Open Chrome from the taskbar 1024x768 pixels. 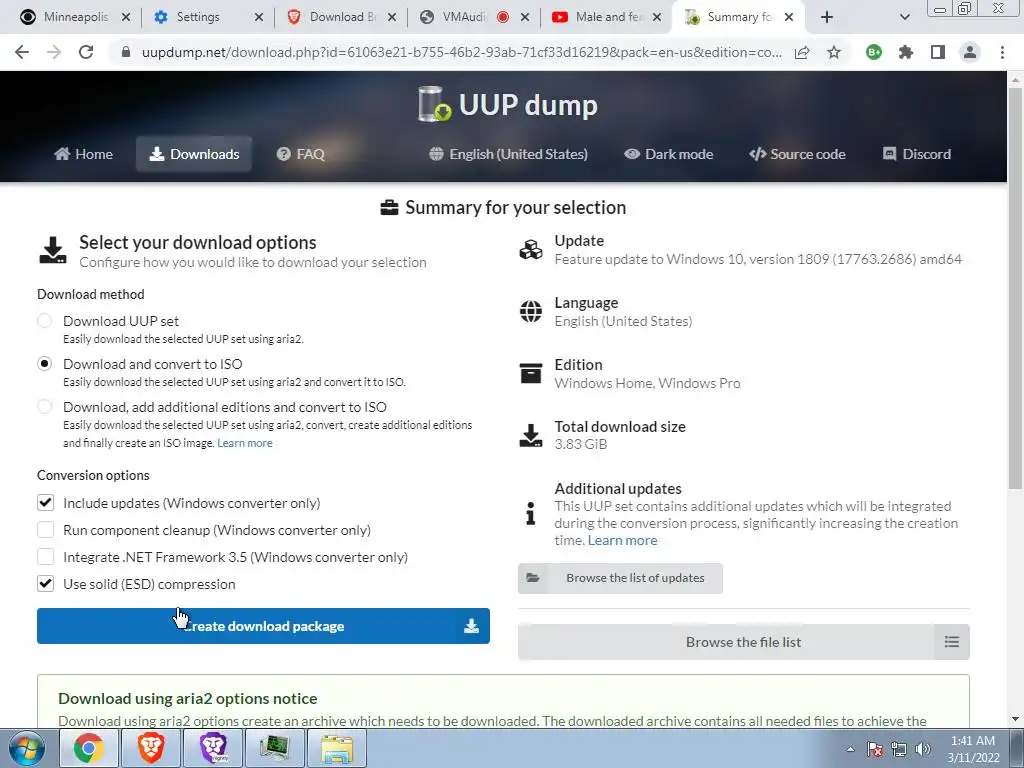pyautogui.click(x=88, y=748)
